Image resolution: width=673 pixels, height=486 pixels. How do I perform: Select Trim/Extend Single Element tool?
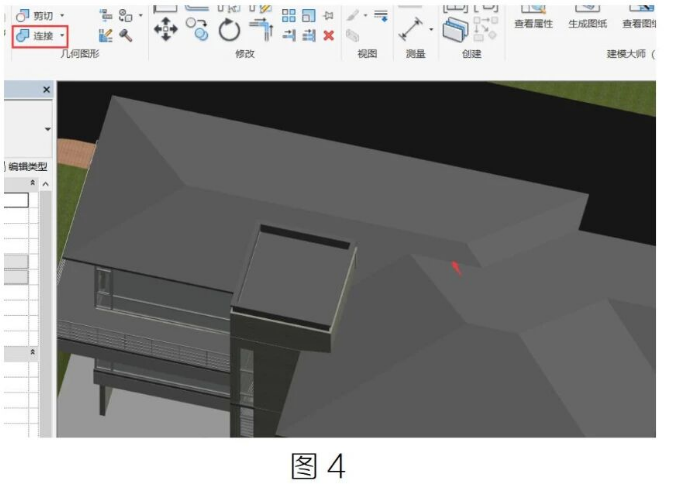289,35
